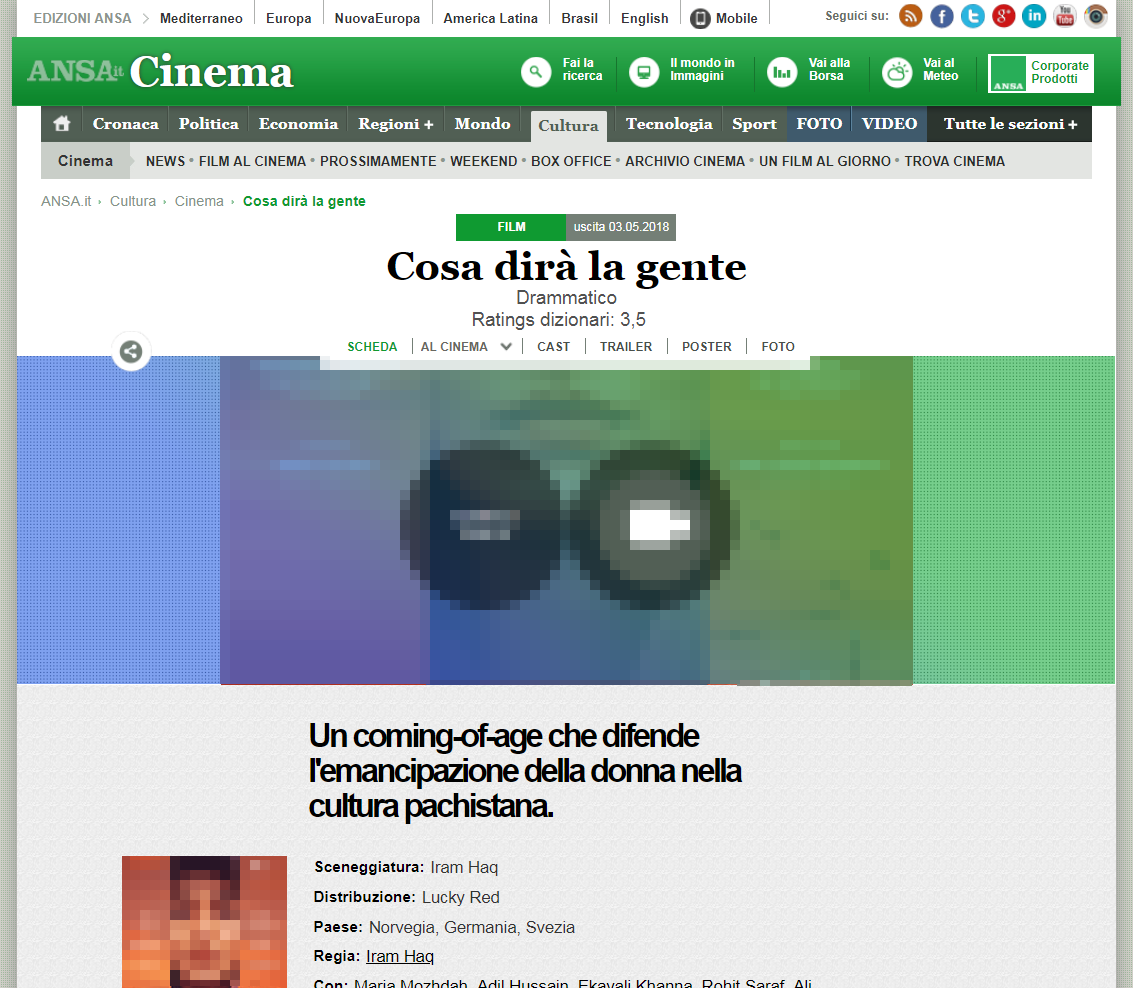
Task: Click UN FILM AL GIORNO link
Action: (824, 161)
